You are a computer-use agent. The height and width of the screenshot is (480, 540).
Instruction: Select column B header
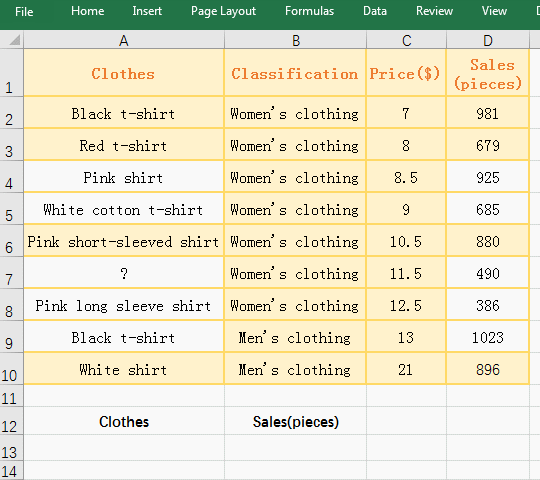tap(295, 41)
